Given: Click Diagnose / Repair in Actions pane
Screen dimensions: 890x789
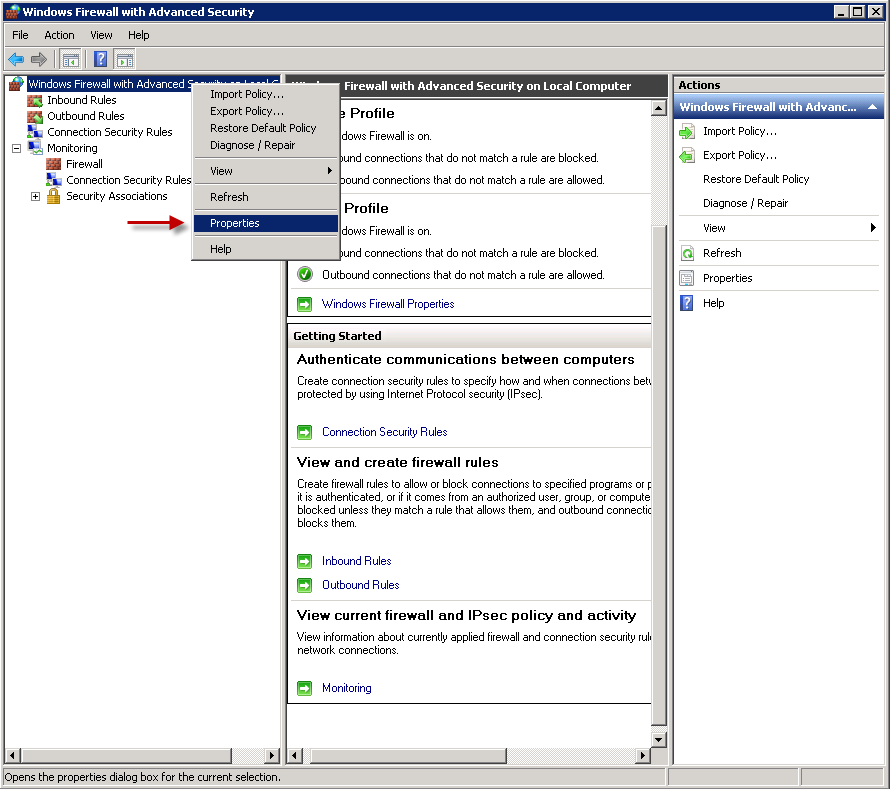Looking at the screenshot, I should coord(745,203).
